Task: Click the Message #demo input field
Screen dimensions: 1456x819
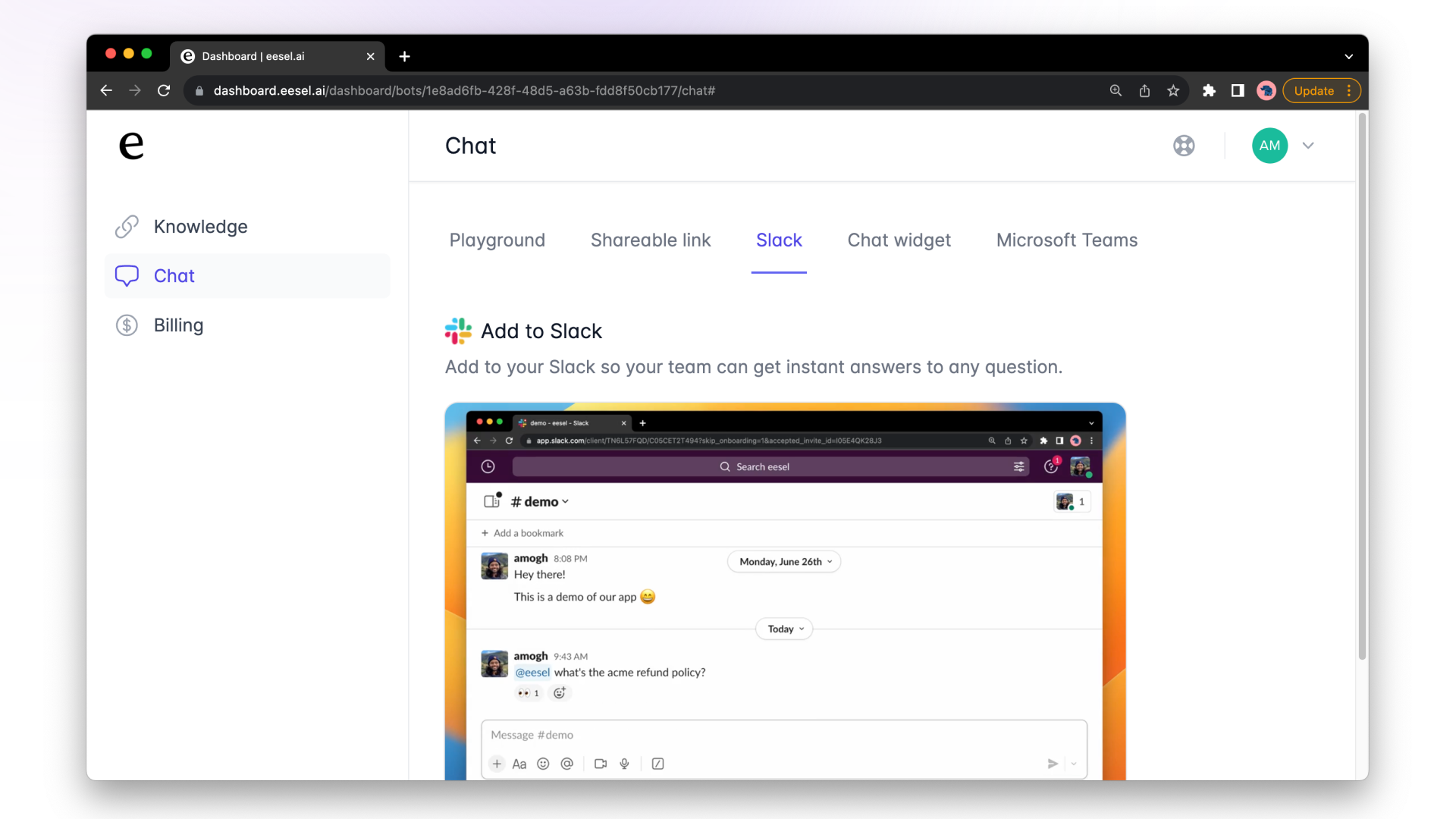Action: (x=783, y=734)
